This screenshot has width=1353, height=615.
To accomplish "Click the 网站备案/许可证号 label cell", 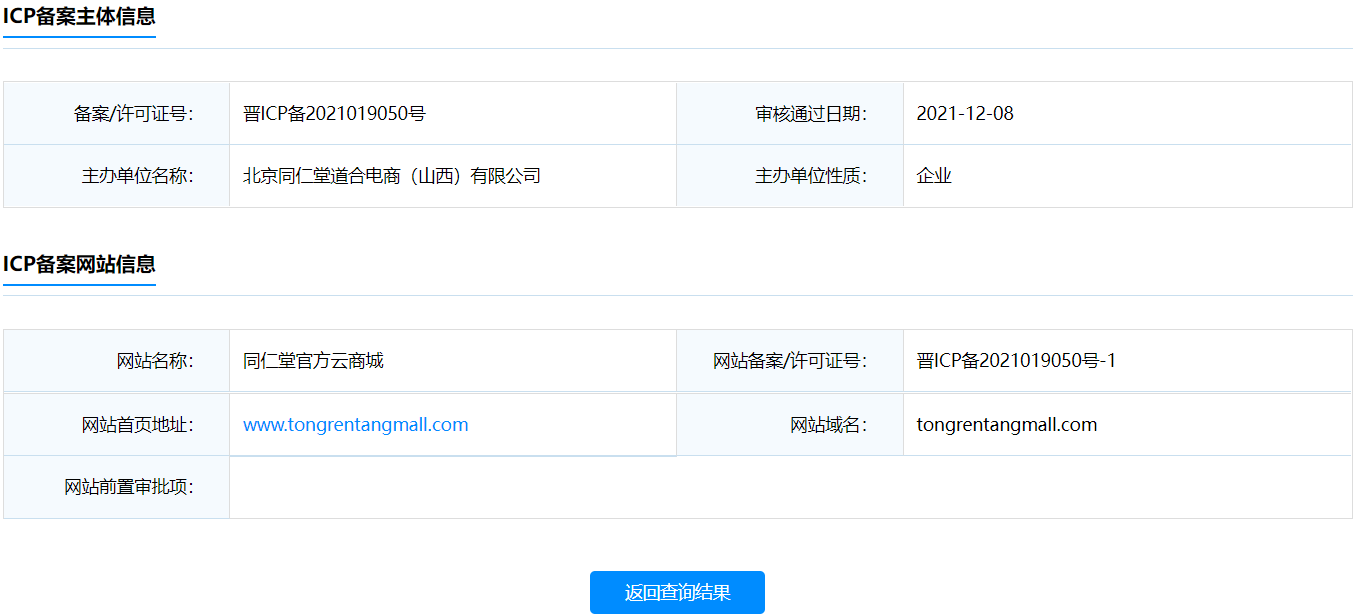I will 789,361.
